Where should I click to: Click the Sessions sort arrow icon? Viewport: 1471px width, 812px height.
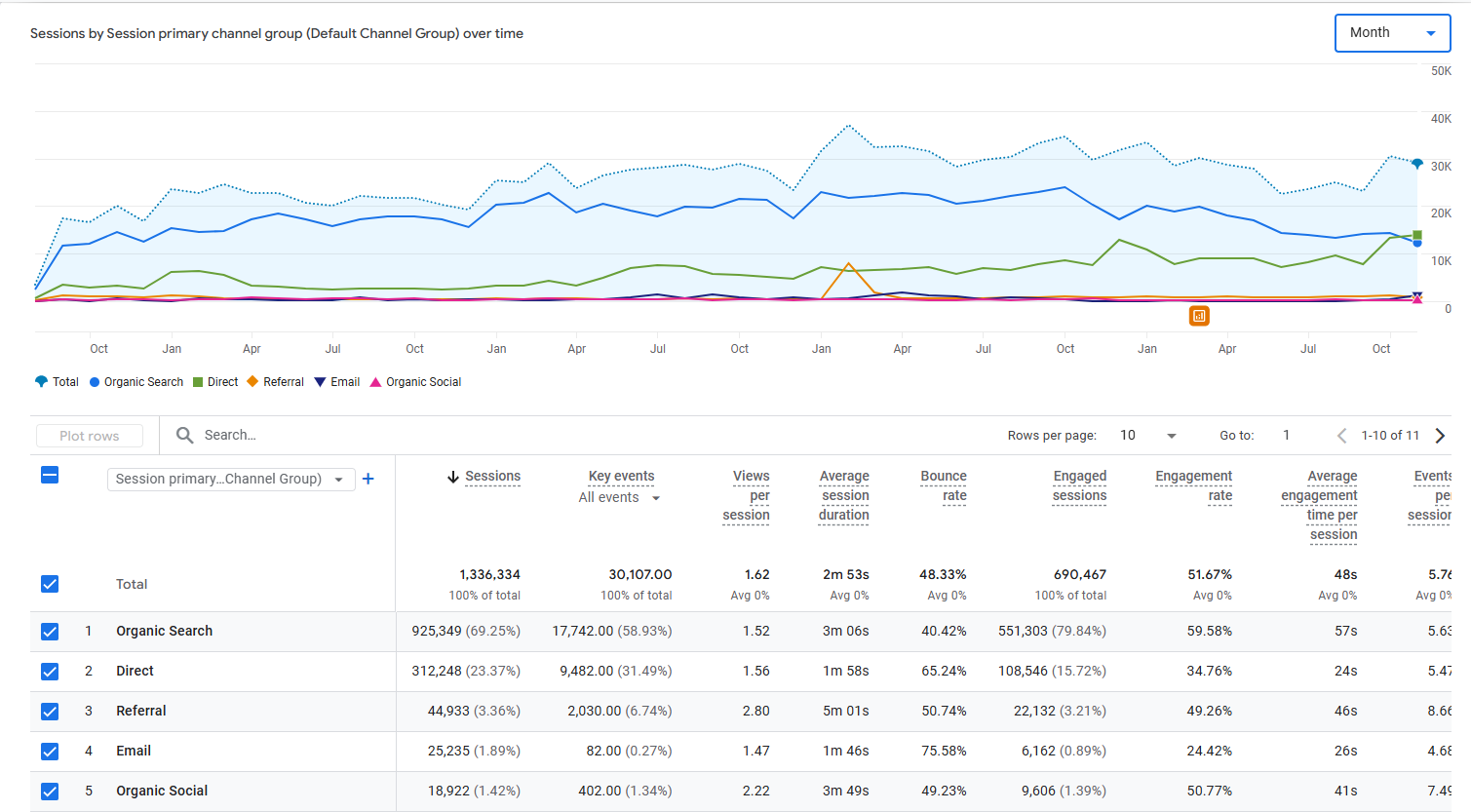coord(452,477)
